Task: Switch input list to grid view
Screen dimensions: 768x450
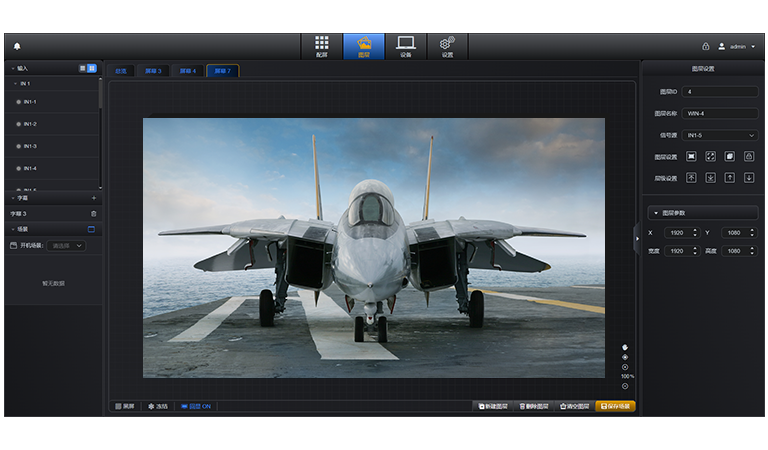Action: pyautogui.click(x=83, y=68)
